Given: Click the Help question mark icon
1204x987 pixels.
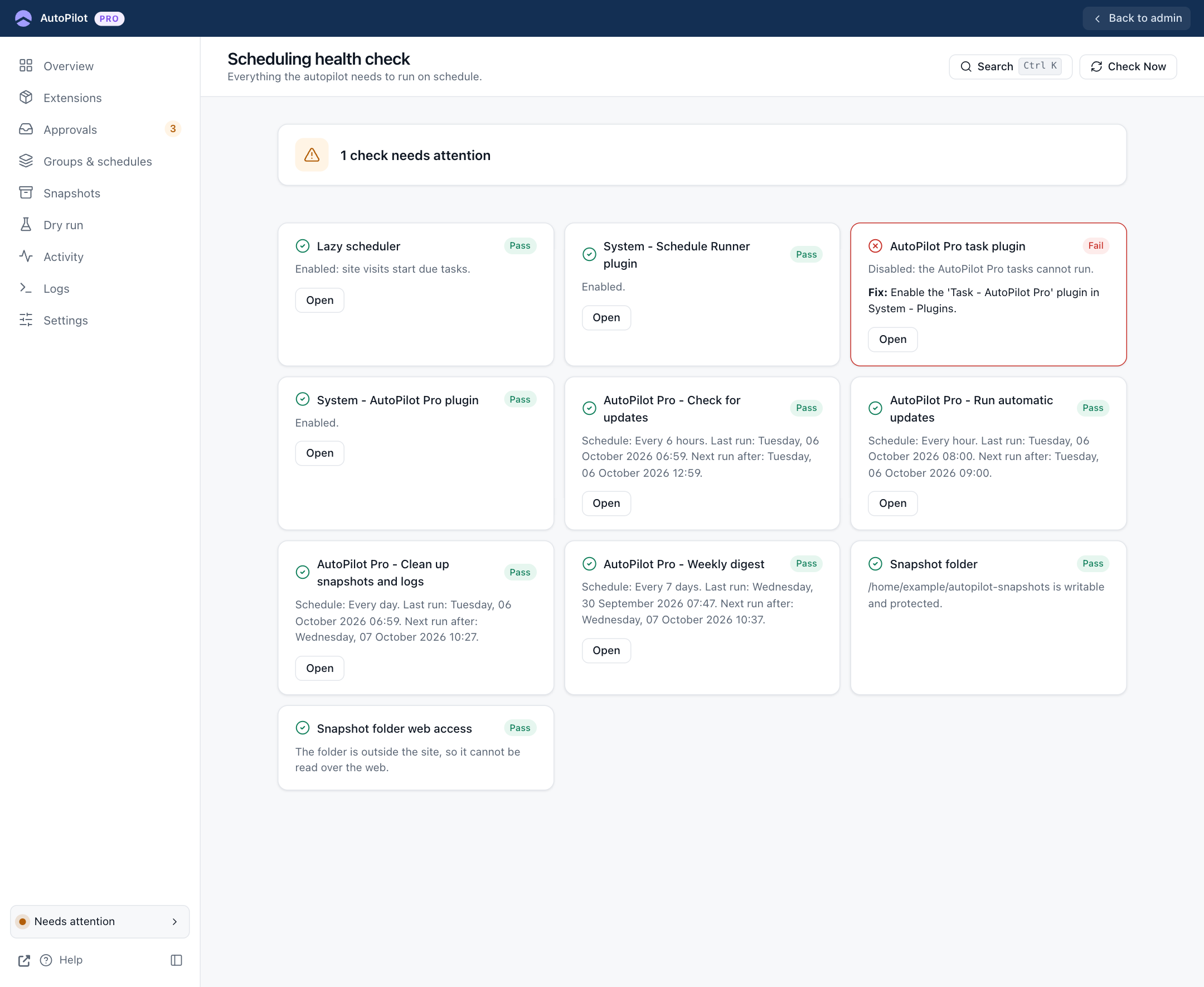Looking at the screenshot, I should 46,960.
